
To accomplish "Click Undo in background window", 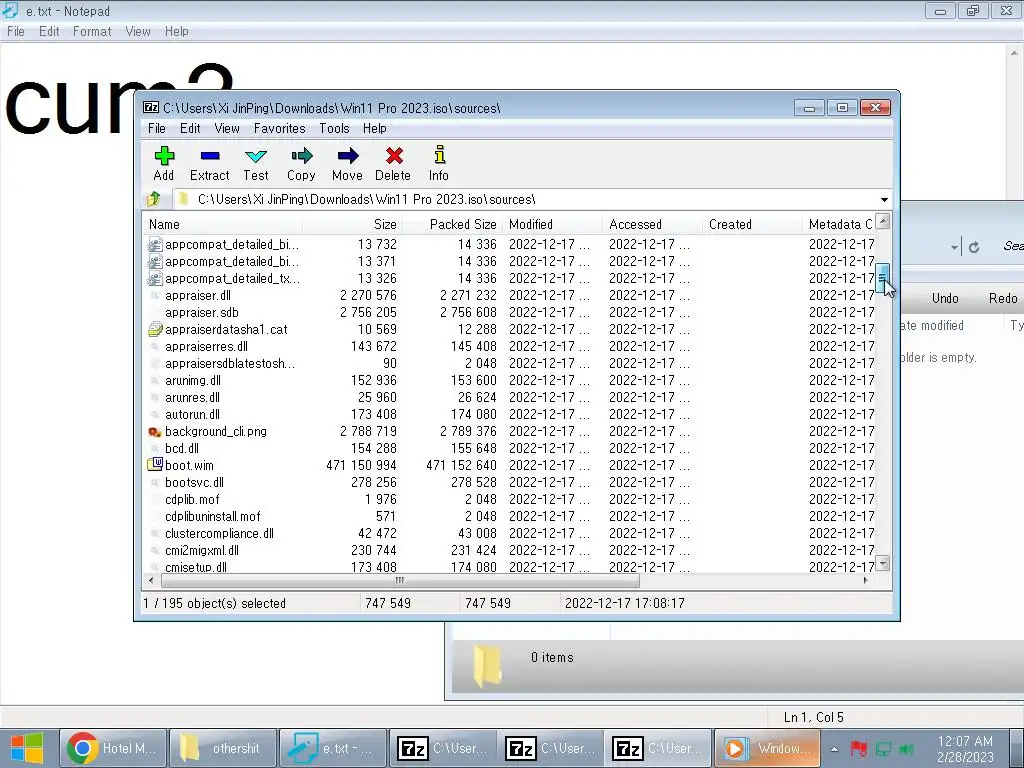I will point(945,298).
